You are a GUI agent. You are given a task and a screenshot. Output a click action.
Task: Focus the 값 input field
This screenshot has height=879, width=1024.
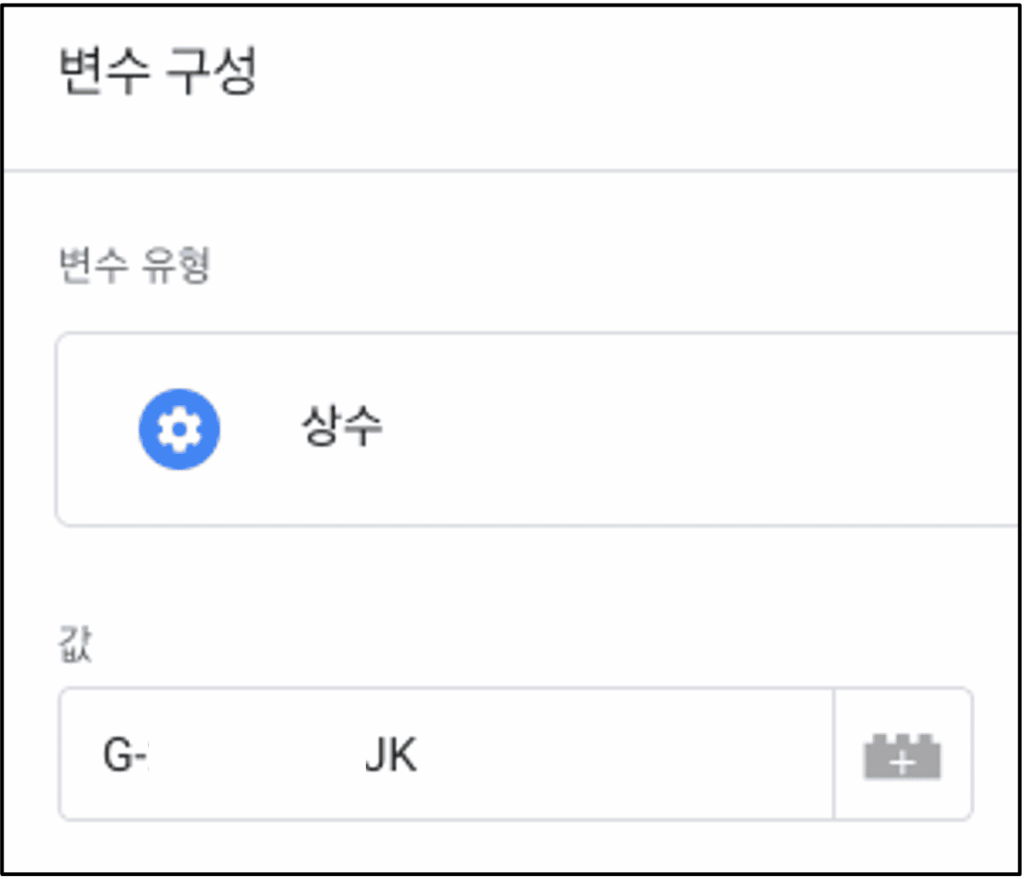click(x=446, y=754)
